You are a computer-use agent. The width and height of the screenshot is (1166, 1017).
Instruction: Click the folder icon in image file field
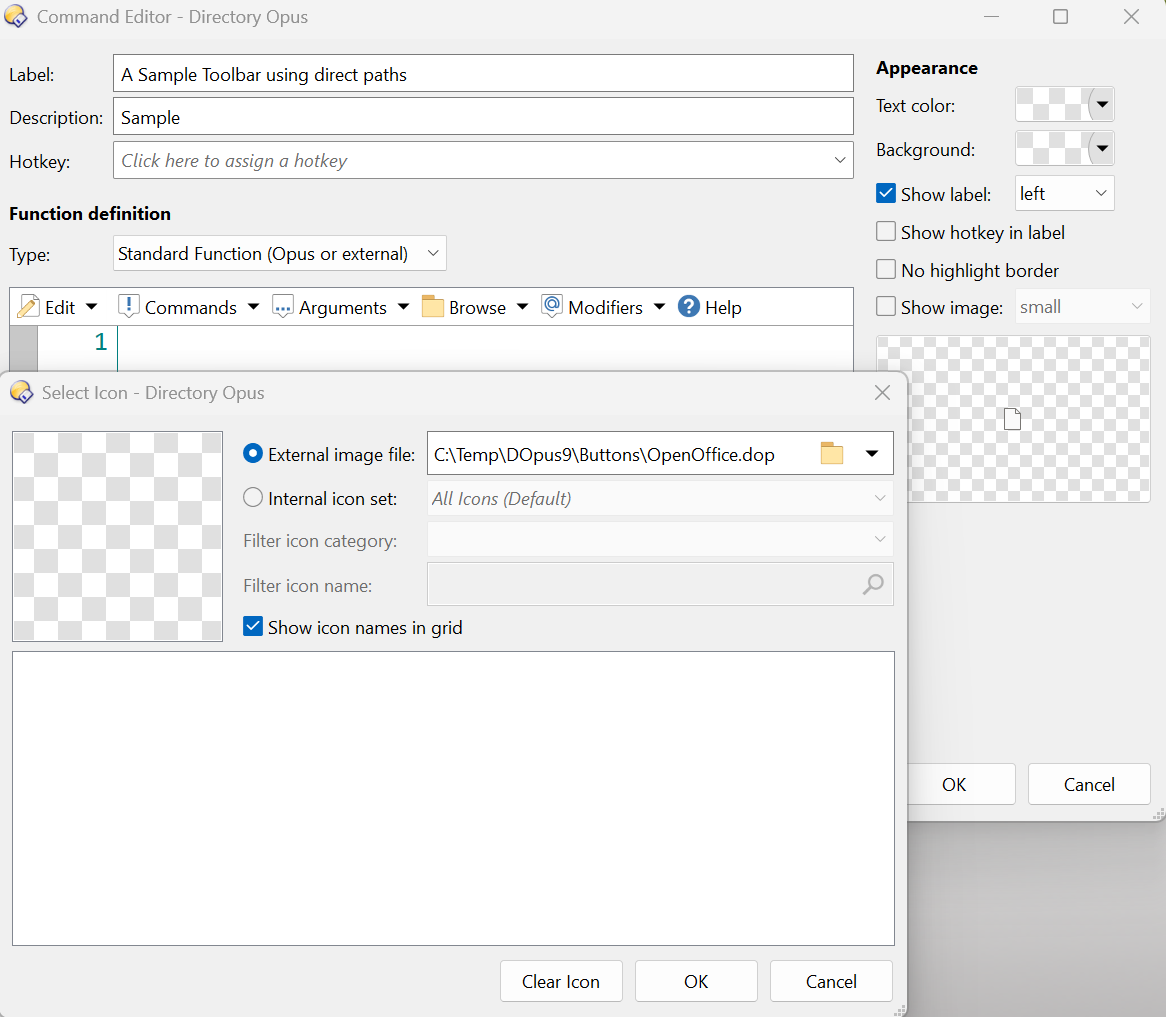click(832, 454)
